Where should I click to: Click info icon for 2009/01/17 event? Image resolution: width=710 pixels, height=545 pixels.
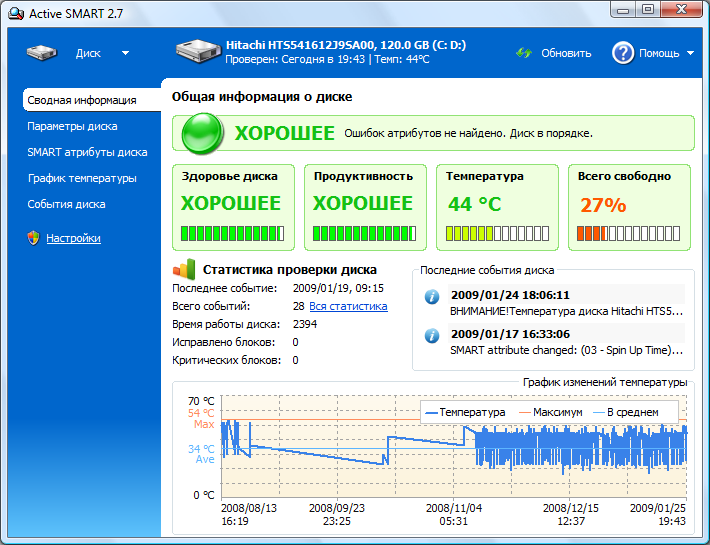(432, 335)
